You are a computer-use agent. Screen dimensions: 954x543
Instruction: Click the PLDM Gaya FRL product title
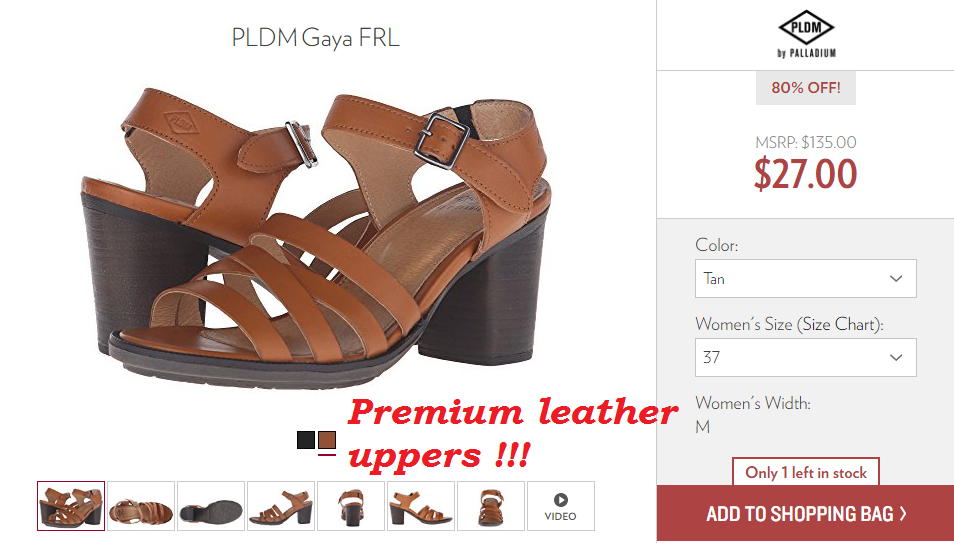coord(315,38)
